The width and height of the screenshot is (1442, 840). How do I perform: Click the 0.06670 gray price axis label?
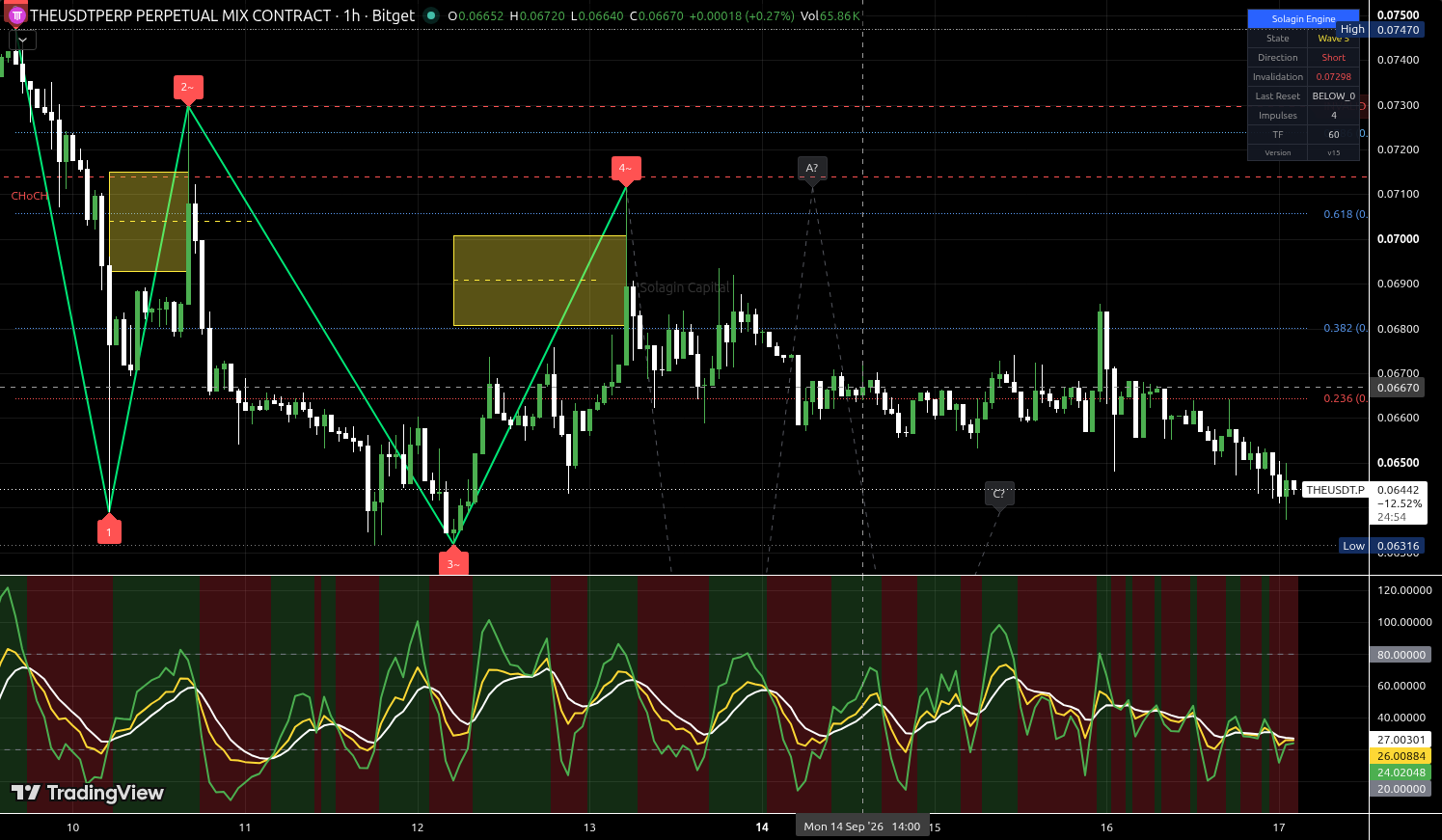tap(1398, 388)
